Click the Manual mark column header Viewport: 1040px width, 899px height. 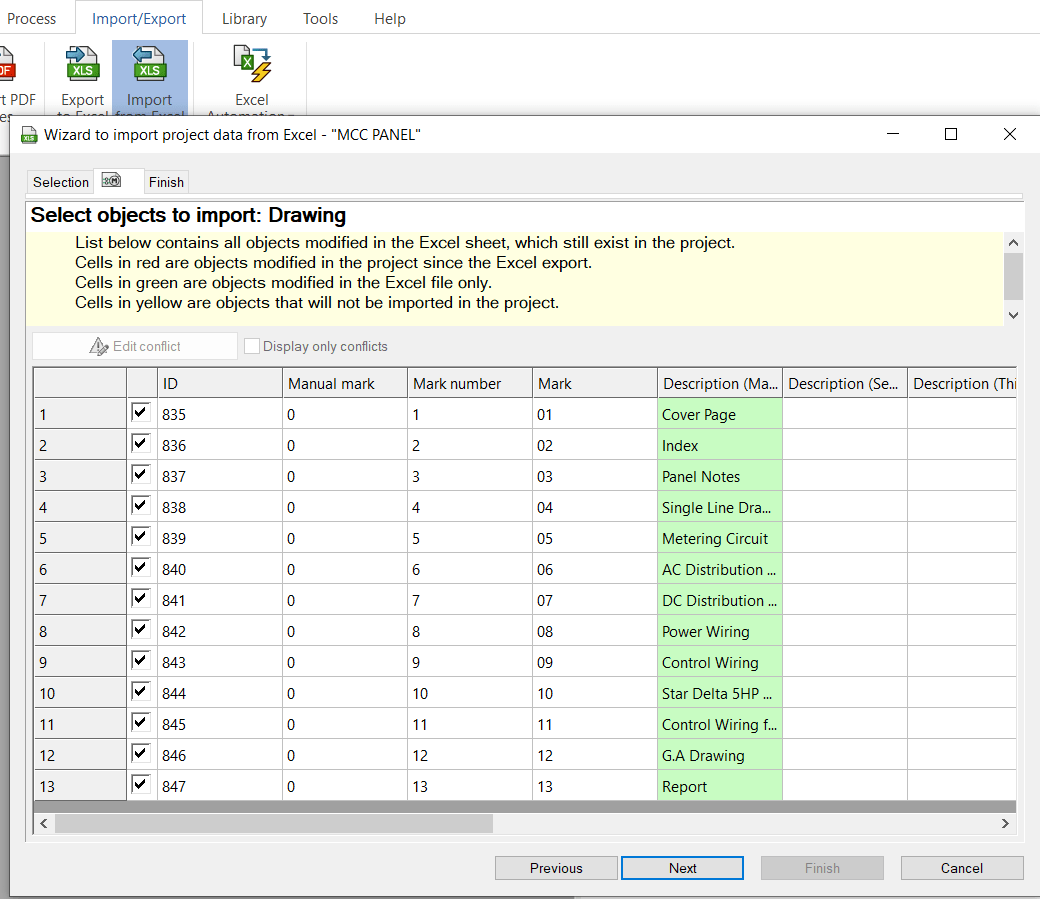pyautogui.click(x=345, y=383)
